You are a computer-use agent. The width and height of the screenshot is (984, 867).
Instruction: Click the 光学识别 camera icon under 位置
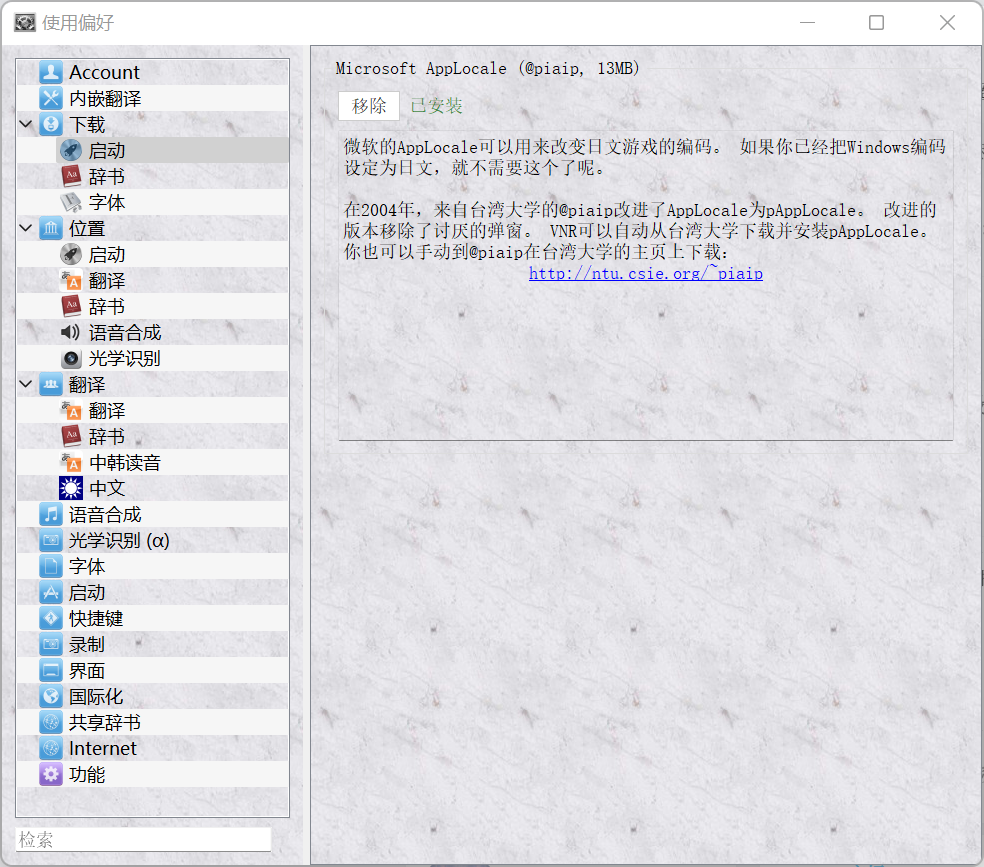pyautogui.click(x=71, y=358)
